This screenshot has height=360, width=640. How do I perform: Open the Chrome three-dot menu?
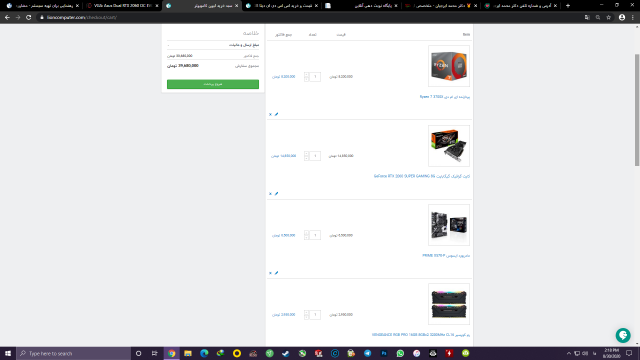coord(633,17)
